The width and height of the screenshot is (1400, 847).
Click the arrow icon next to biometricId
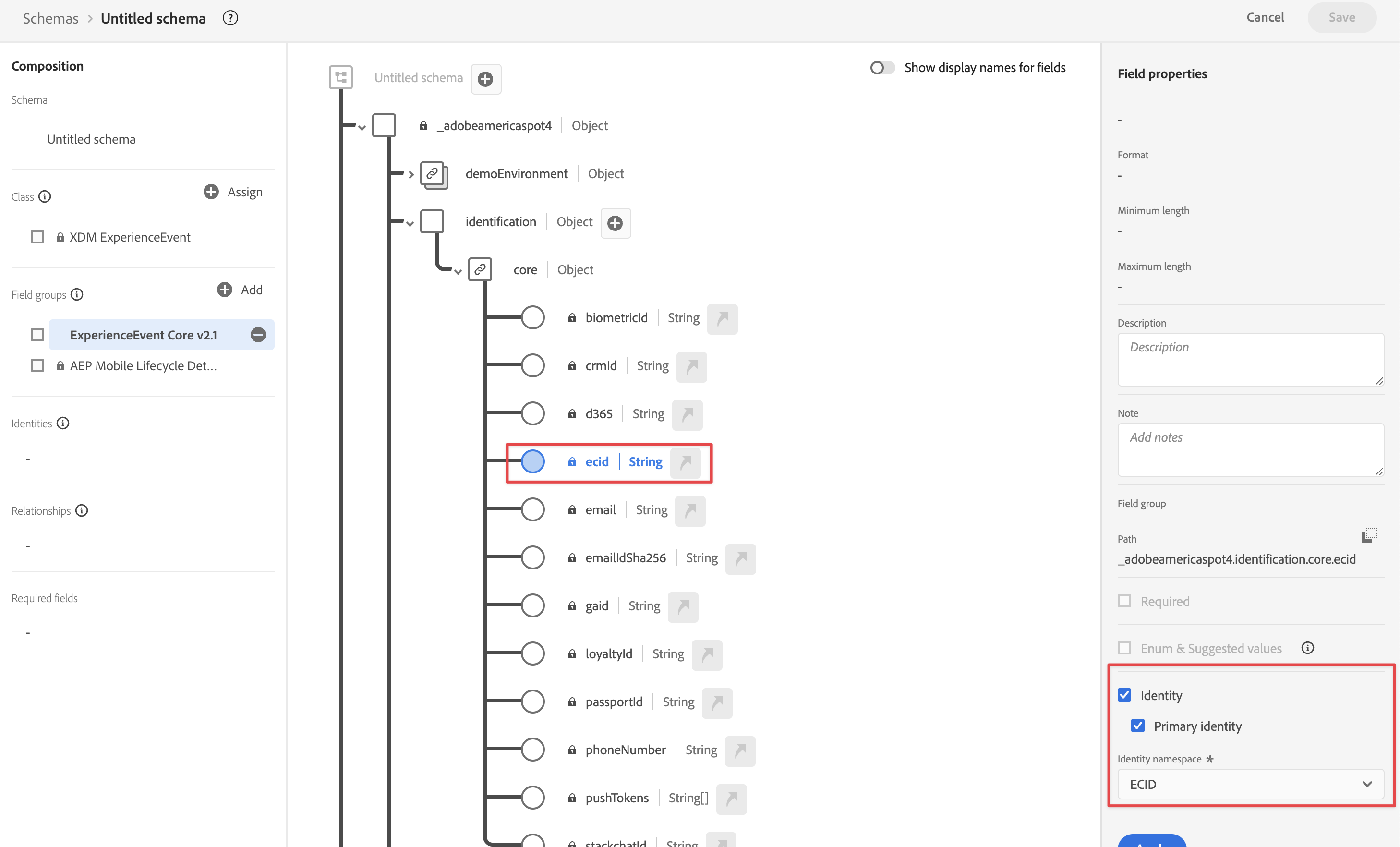(722, 319)
